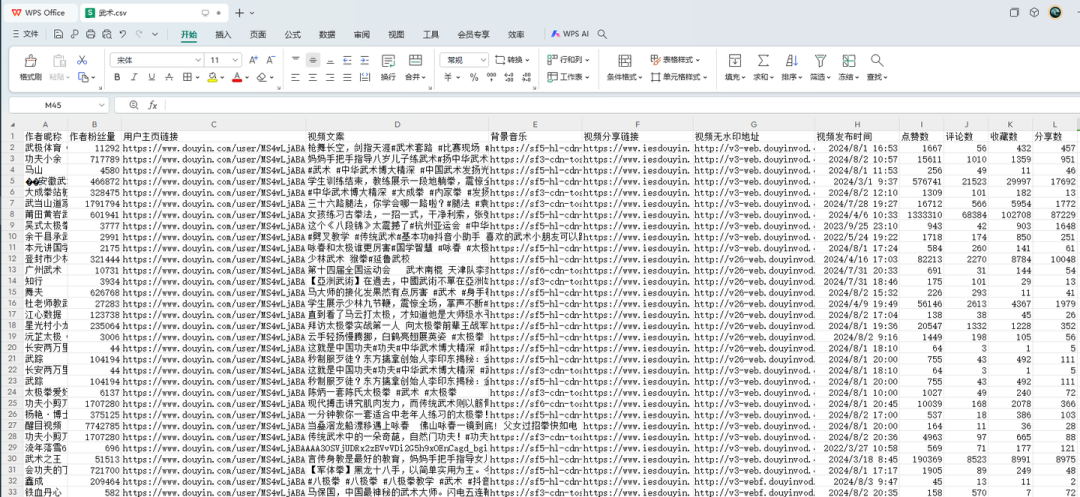Click the Increase Indent icon

pyautogui.click(x=364, y=60)
